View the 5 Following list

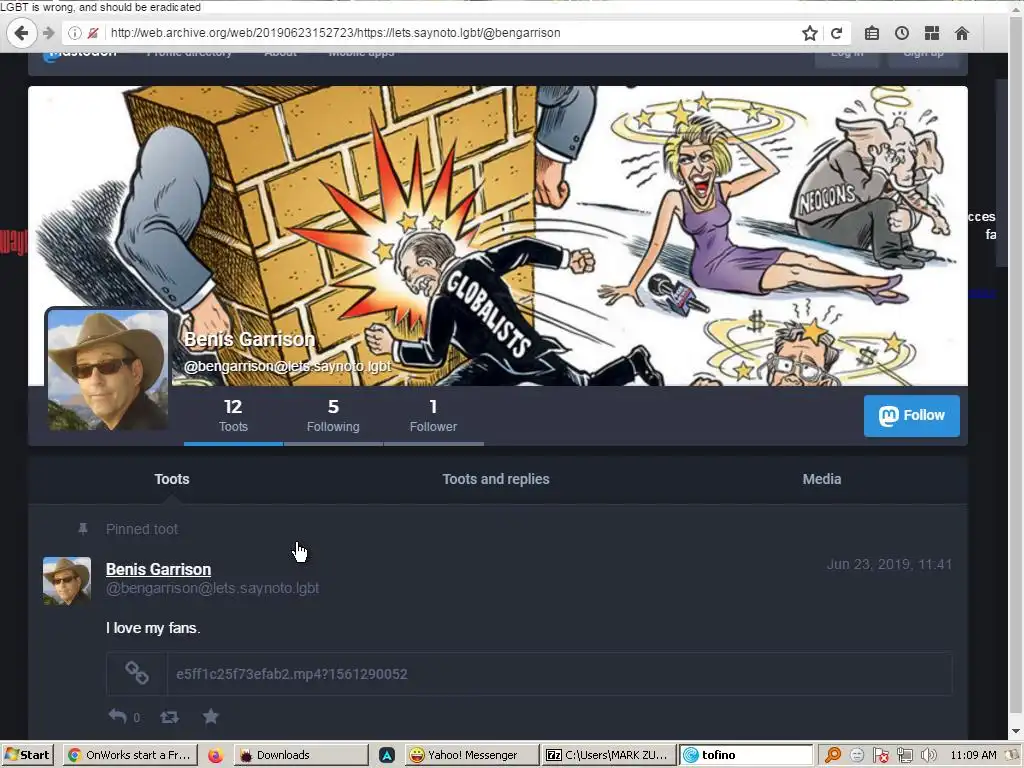(x=333, y=416)
